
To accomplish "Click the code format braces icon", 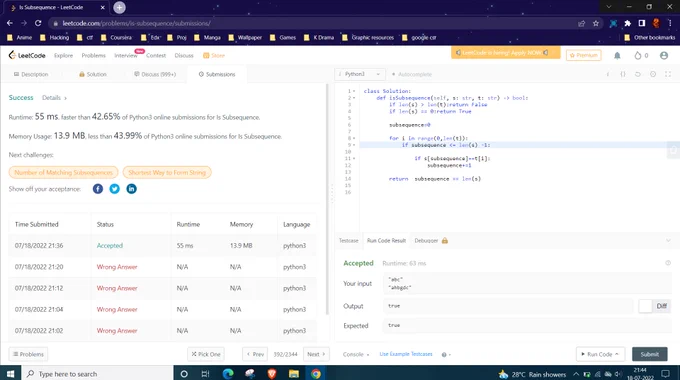I will tap(623, 74).
